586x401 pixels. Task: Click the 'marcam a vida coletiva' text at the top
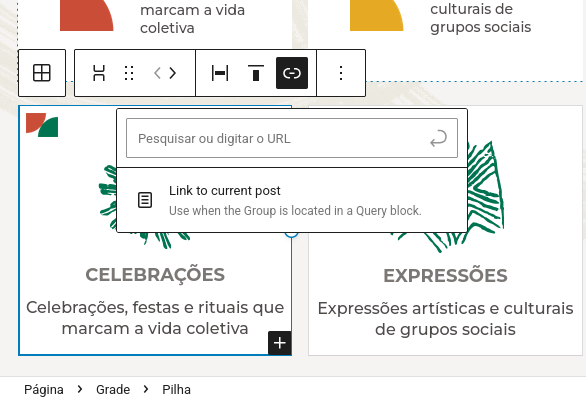click(x=192, y=19)
